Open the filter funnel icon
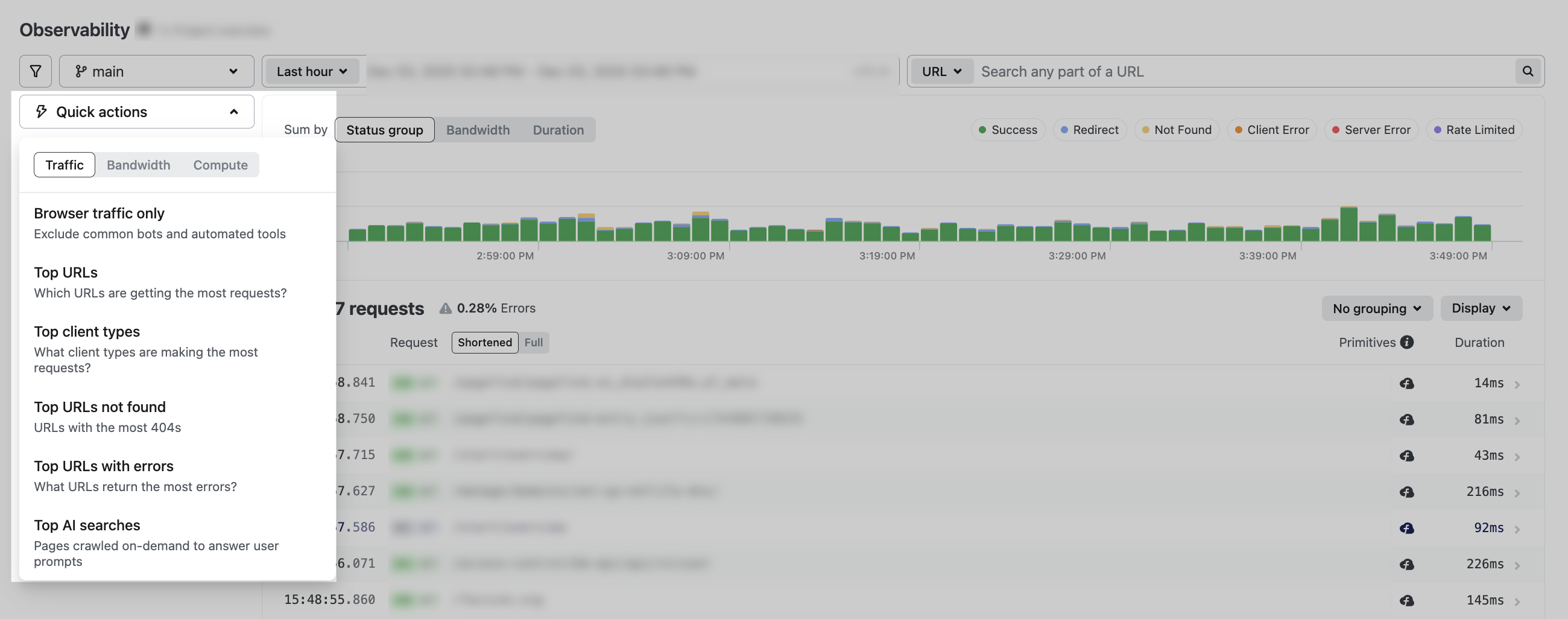 click(35, 71)
